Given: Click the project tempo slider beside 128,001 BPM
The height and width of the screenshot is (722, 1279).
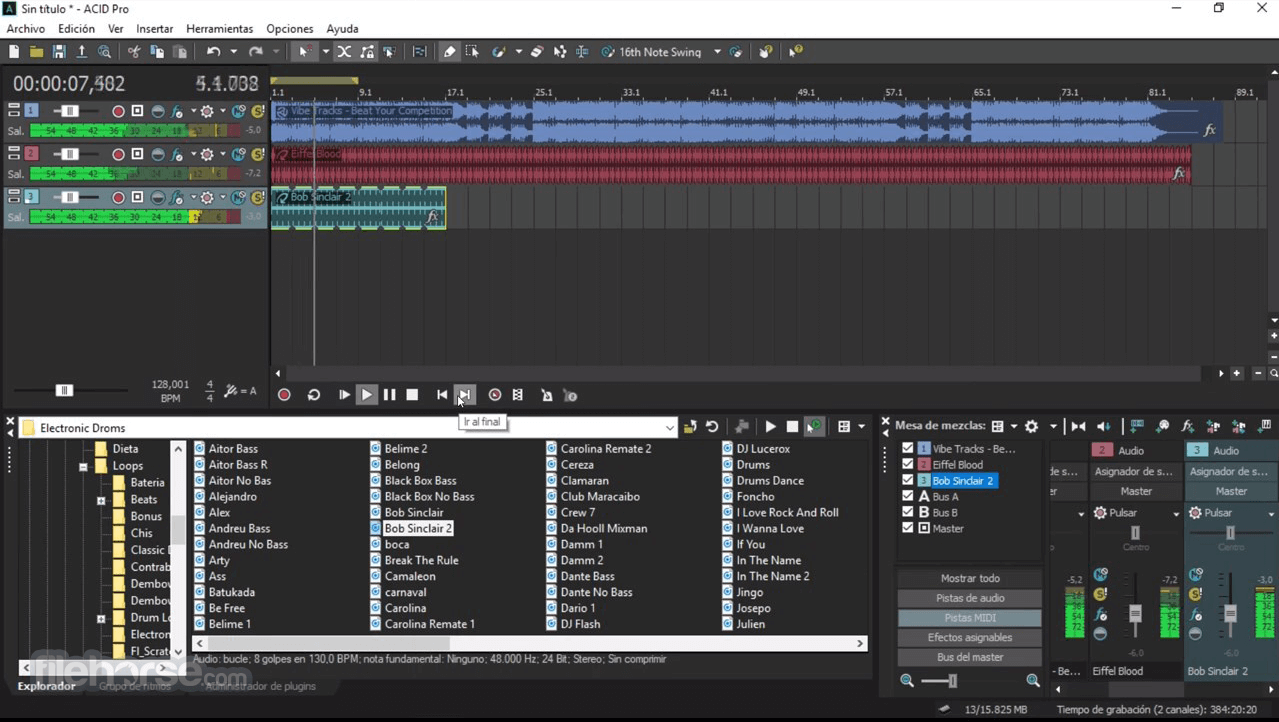Looking at the screenshot, I should coord(64,391).
